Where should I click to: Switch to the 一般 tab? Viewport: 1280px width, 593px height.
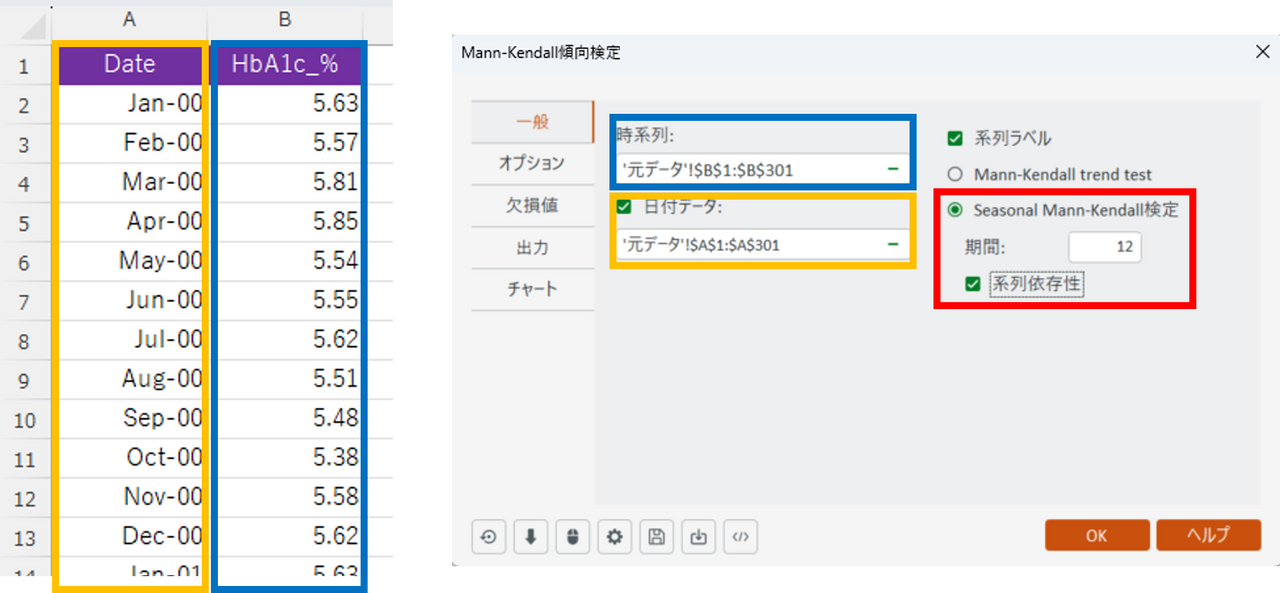(532, 121)
